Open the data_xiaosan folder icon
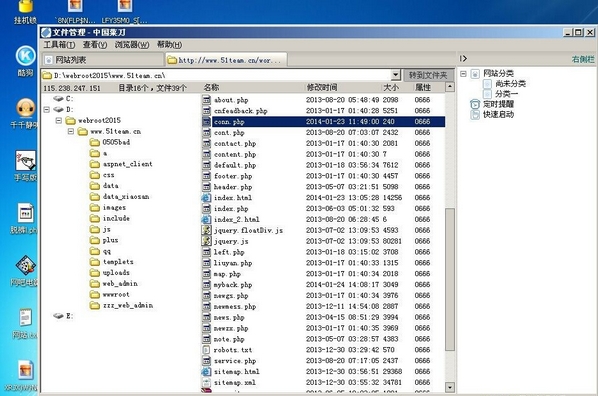The image size is (598, 396). [x=95, y=197]
